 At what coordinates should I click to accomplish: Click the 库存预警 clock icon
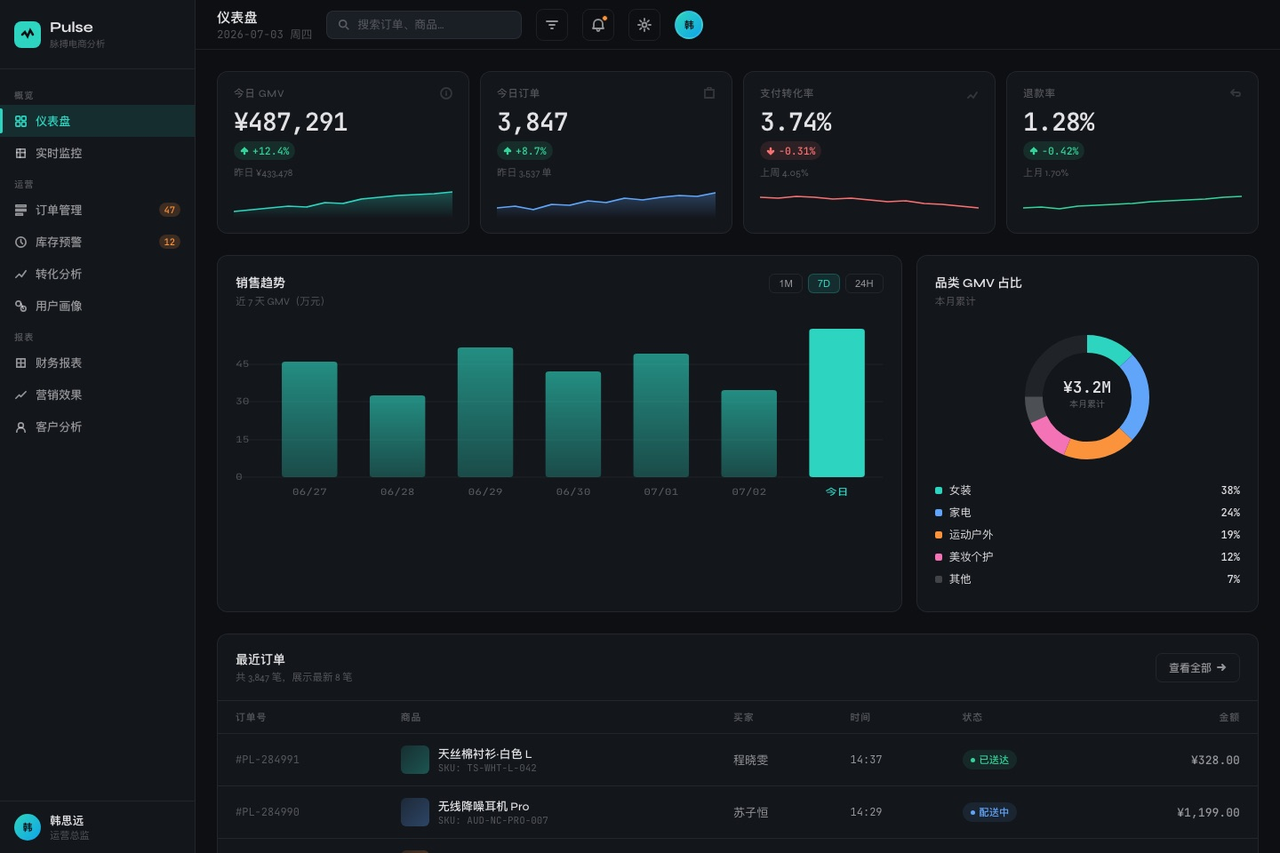click(21, 242)
